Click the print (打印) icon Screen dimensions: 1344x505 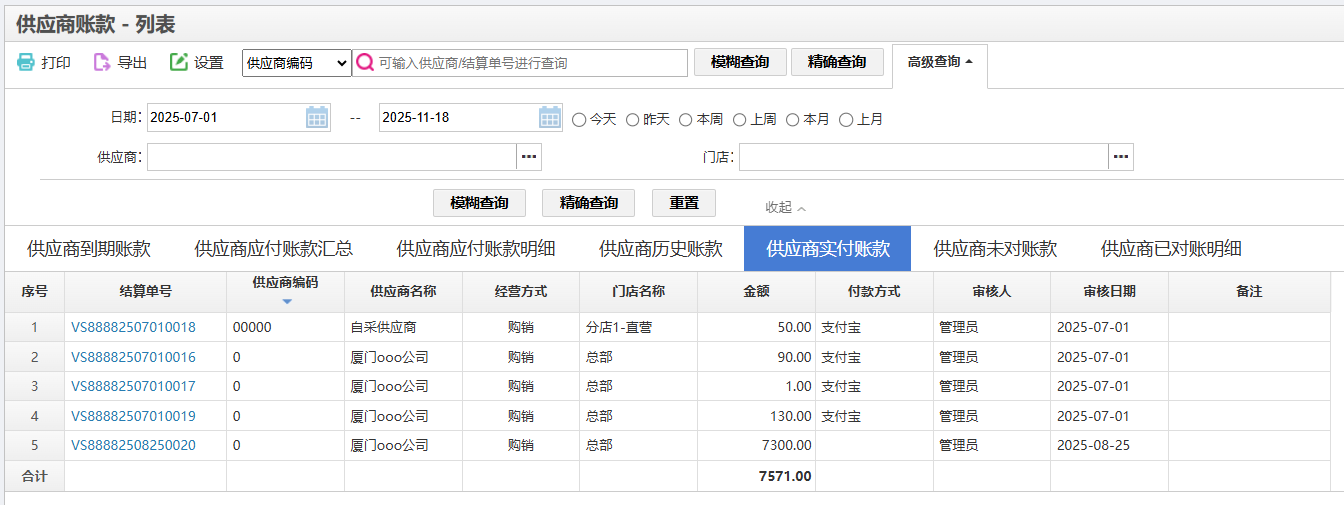click(26, 62)
